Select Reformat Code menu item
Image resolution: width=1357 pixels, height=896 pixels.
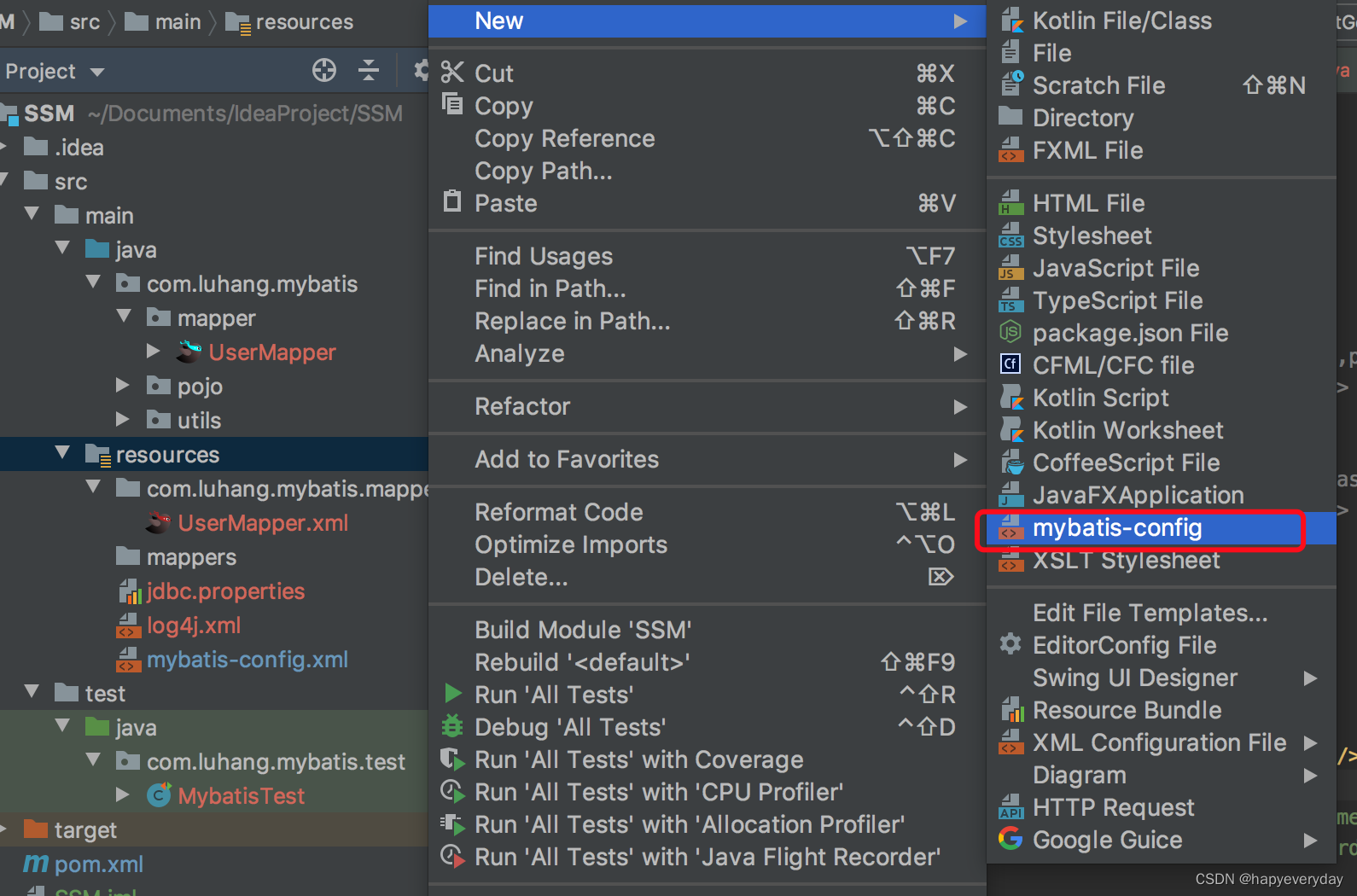[707, 512]
